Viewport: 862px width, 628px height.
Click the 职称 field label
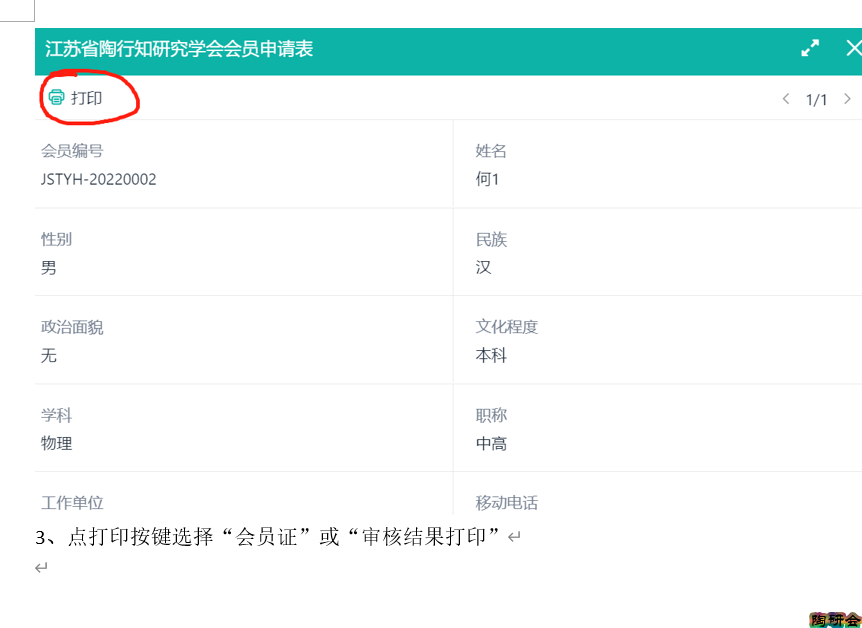[x=491, y=415]
